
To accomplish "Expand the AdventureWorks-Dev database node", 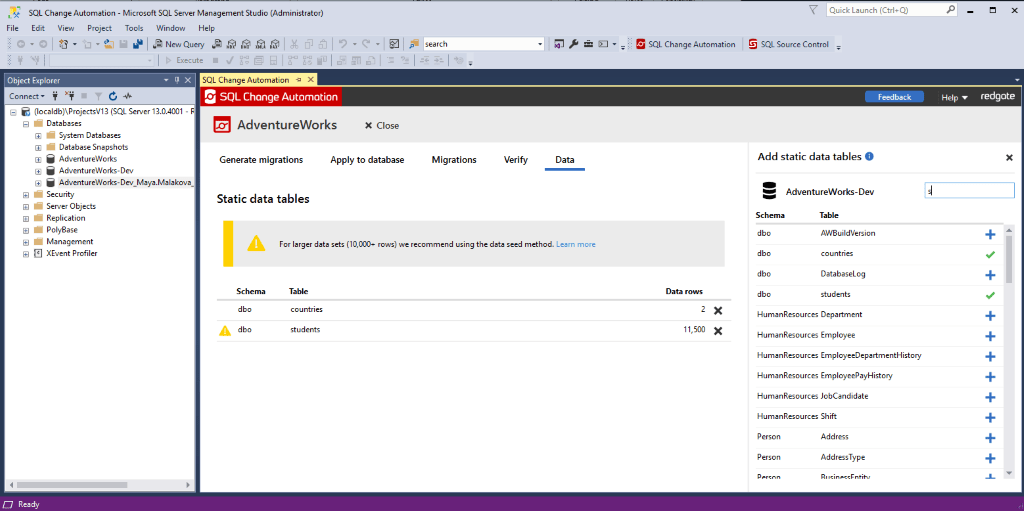I will pos(38,171).
